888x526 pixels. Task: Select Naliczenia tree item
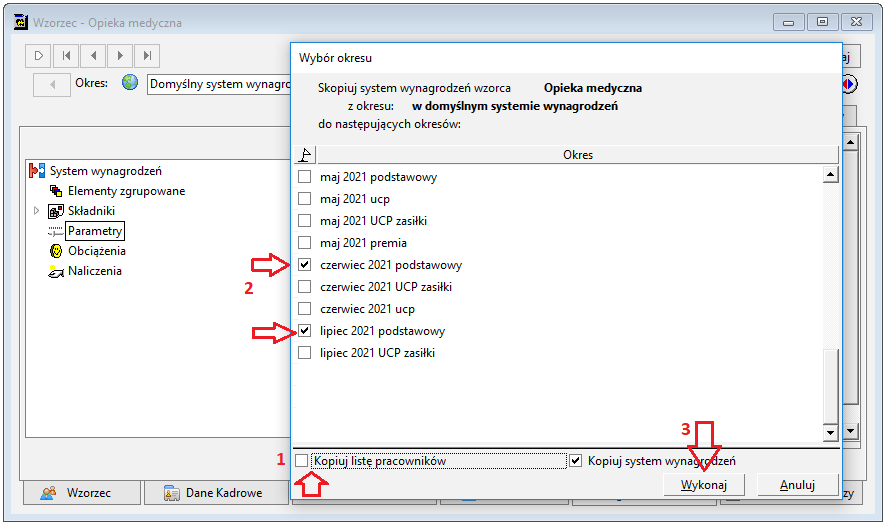95,271
